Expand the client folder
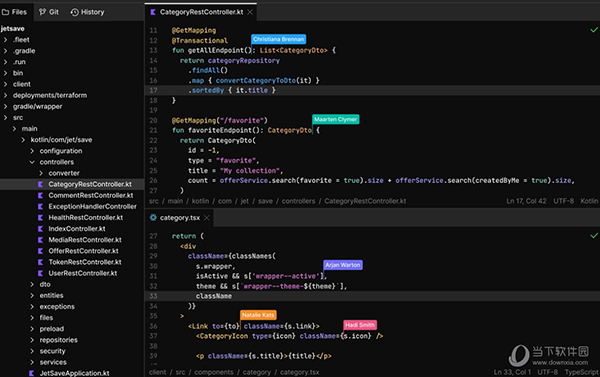 [x=5, y=84]
